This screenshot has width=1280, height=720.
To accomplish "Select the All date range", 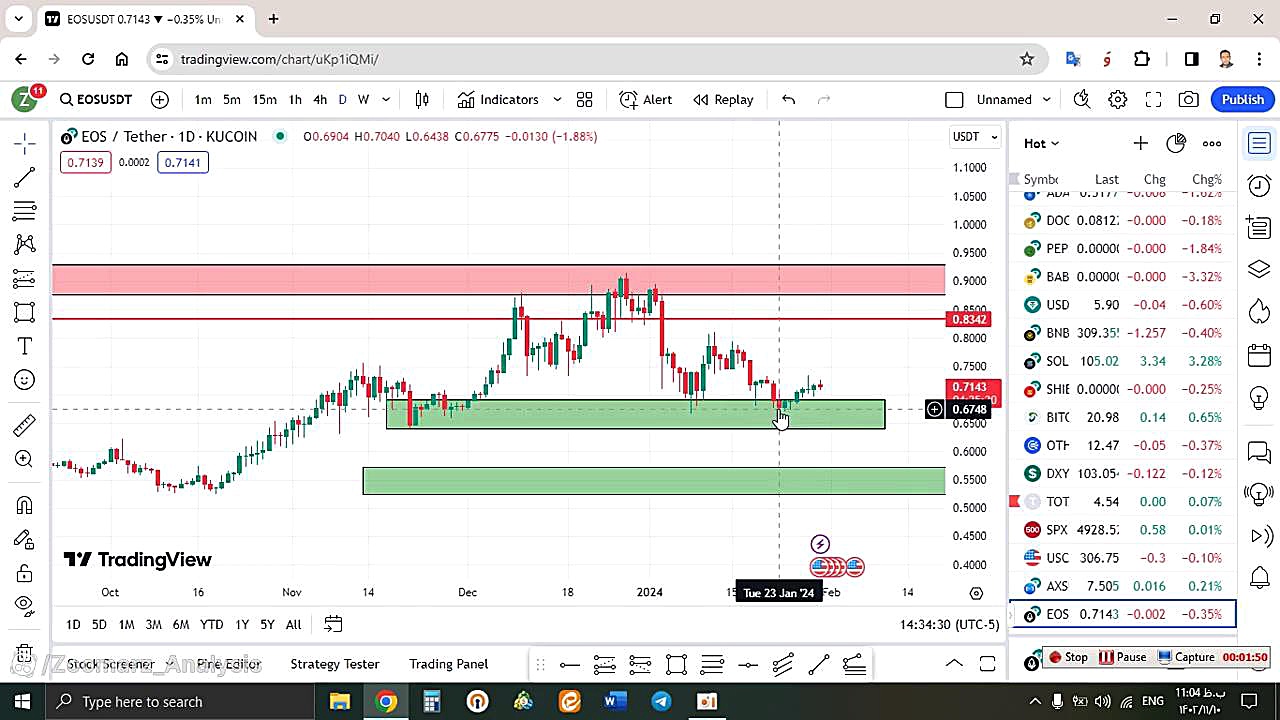I will (x=293, y=624).
